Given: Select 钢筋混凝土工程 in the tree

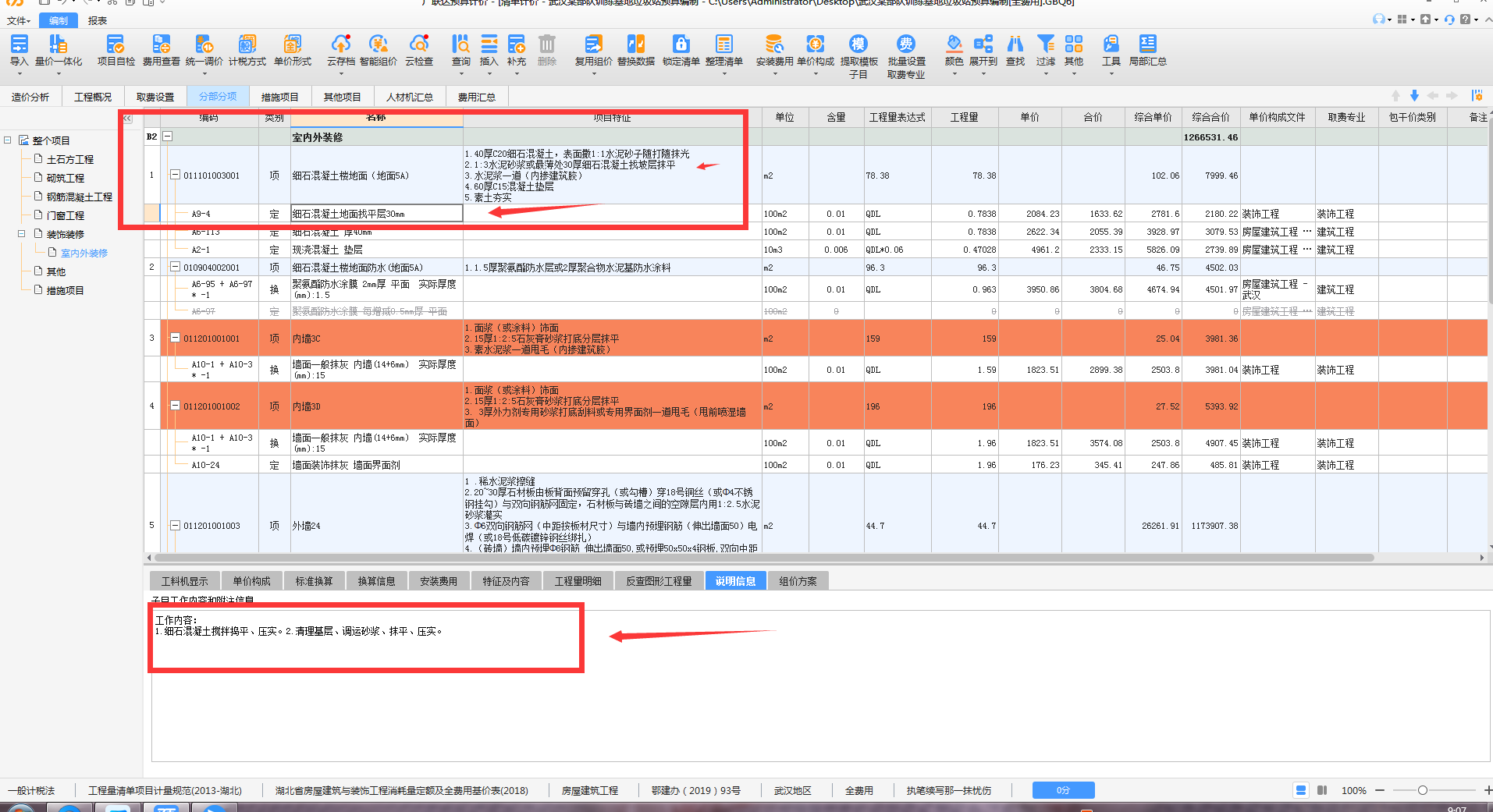Looking at the screenshot, I should (x=80, y=197).
